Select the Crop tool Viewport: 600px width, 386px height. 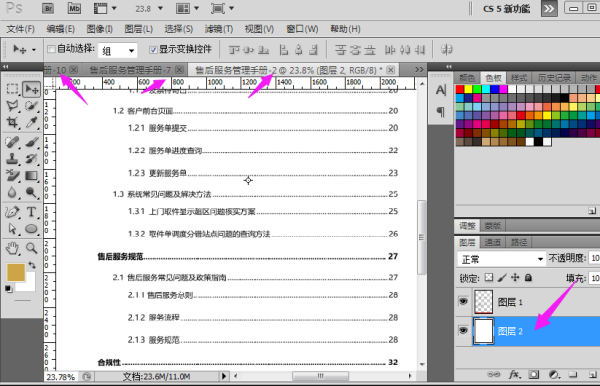tap(12, 122)
